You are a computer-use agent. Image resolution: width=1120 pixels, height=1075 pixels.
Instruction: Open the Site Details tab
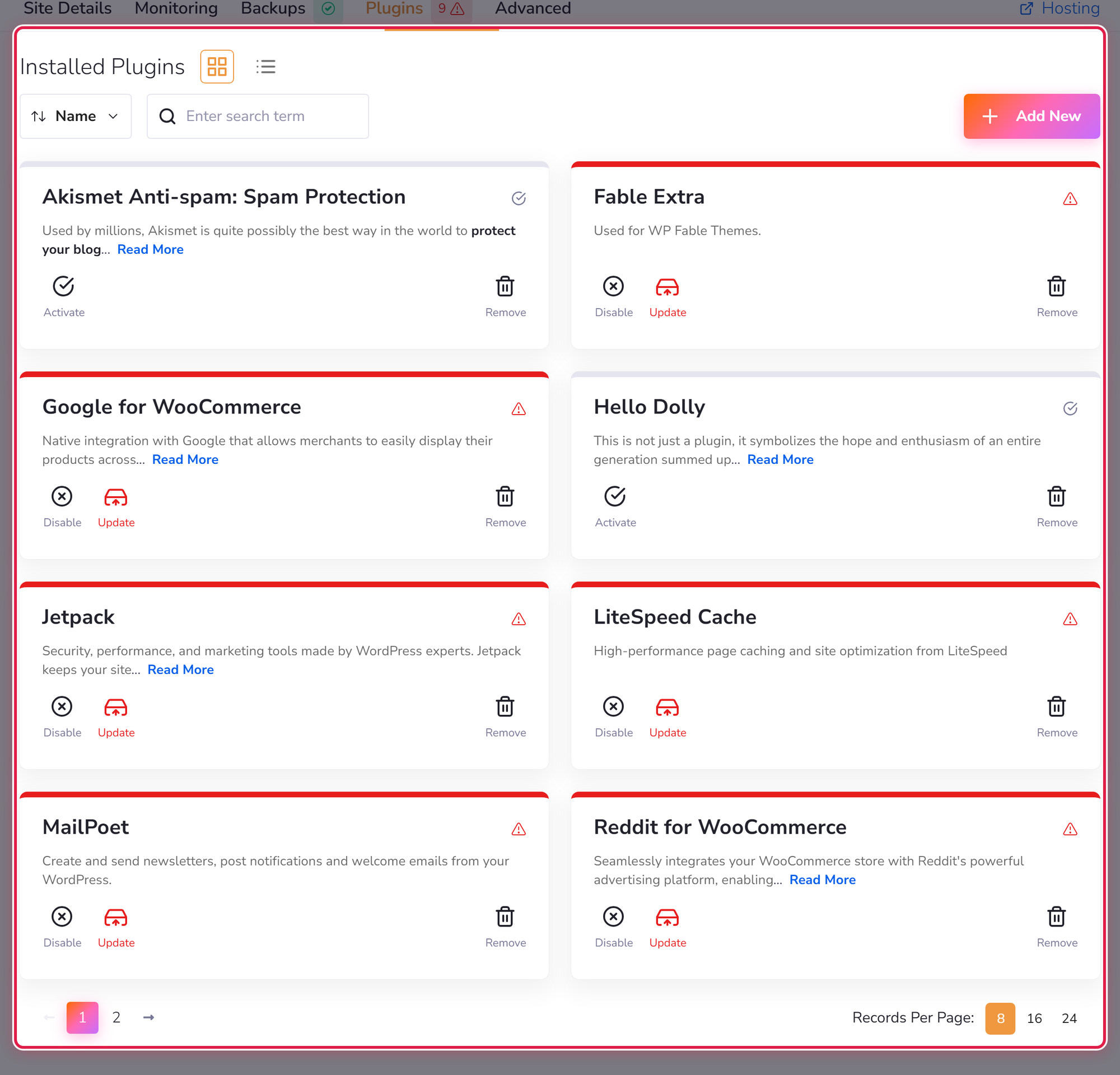click(x=67, y=8)
